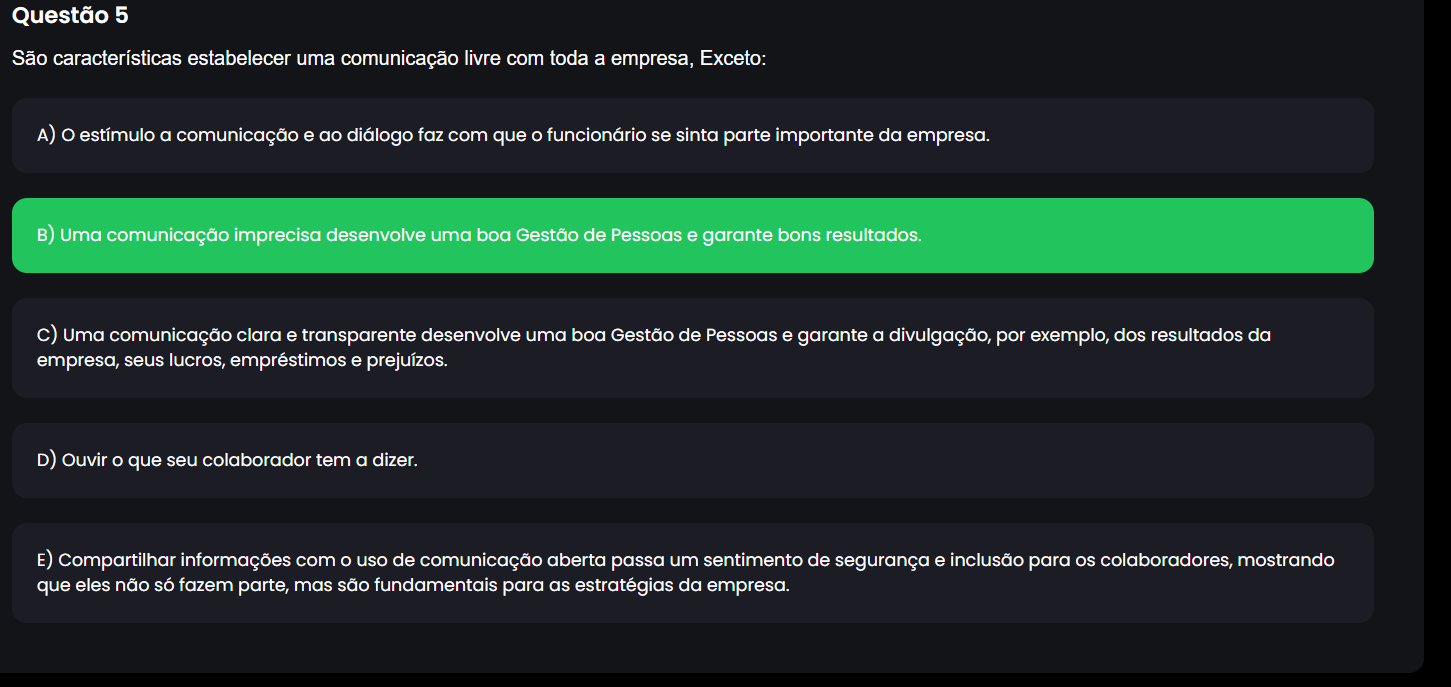
Task: Pick option D, Ouvir o que seu colaborador
Action: [x=692, y=460]
